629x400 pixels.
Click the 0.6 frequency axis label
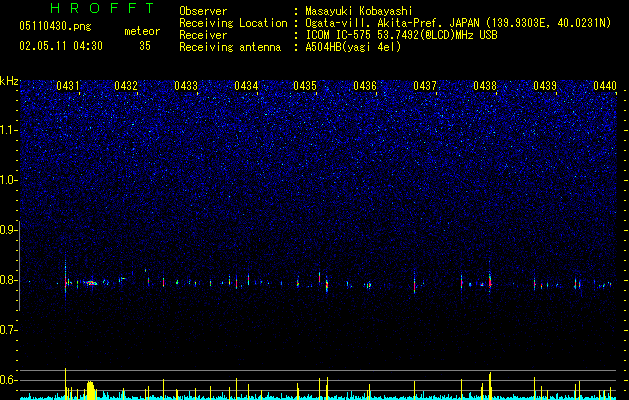tap(8, 380)
